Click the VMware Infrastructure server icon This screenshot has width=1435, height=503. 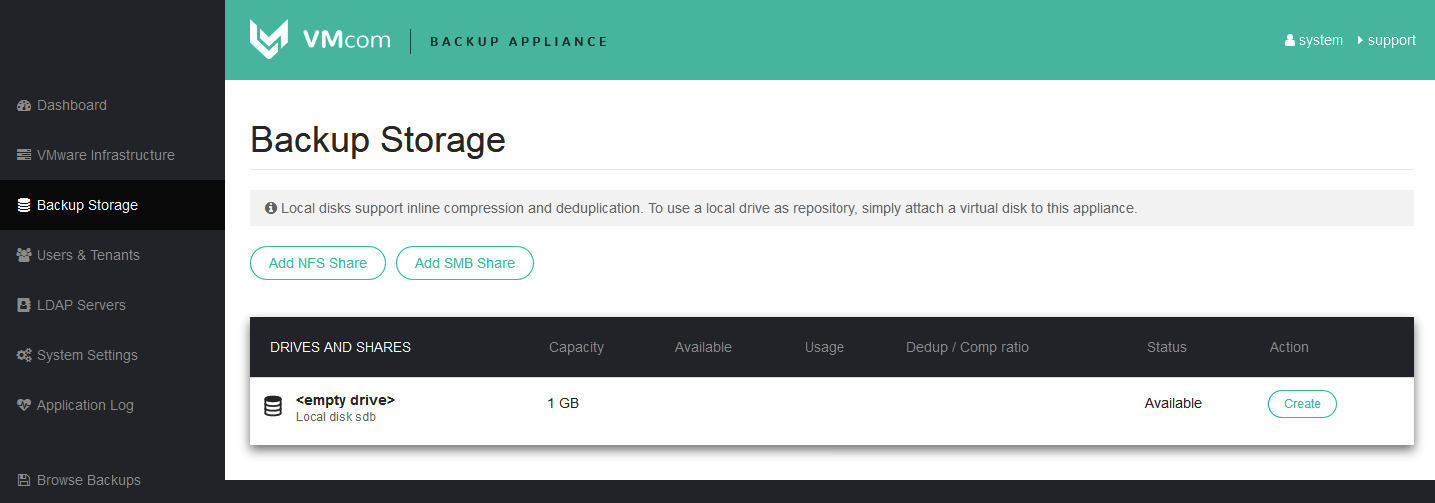(24, 155)
